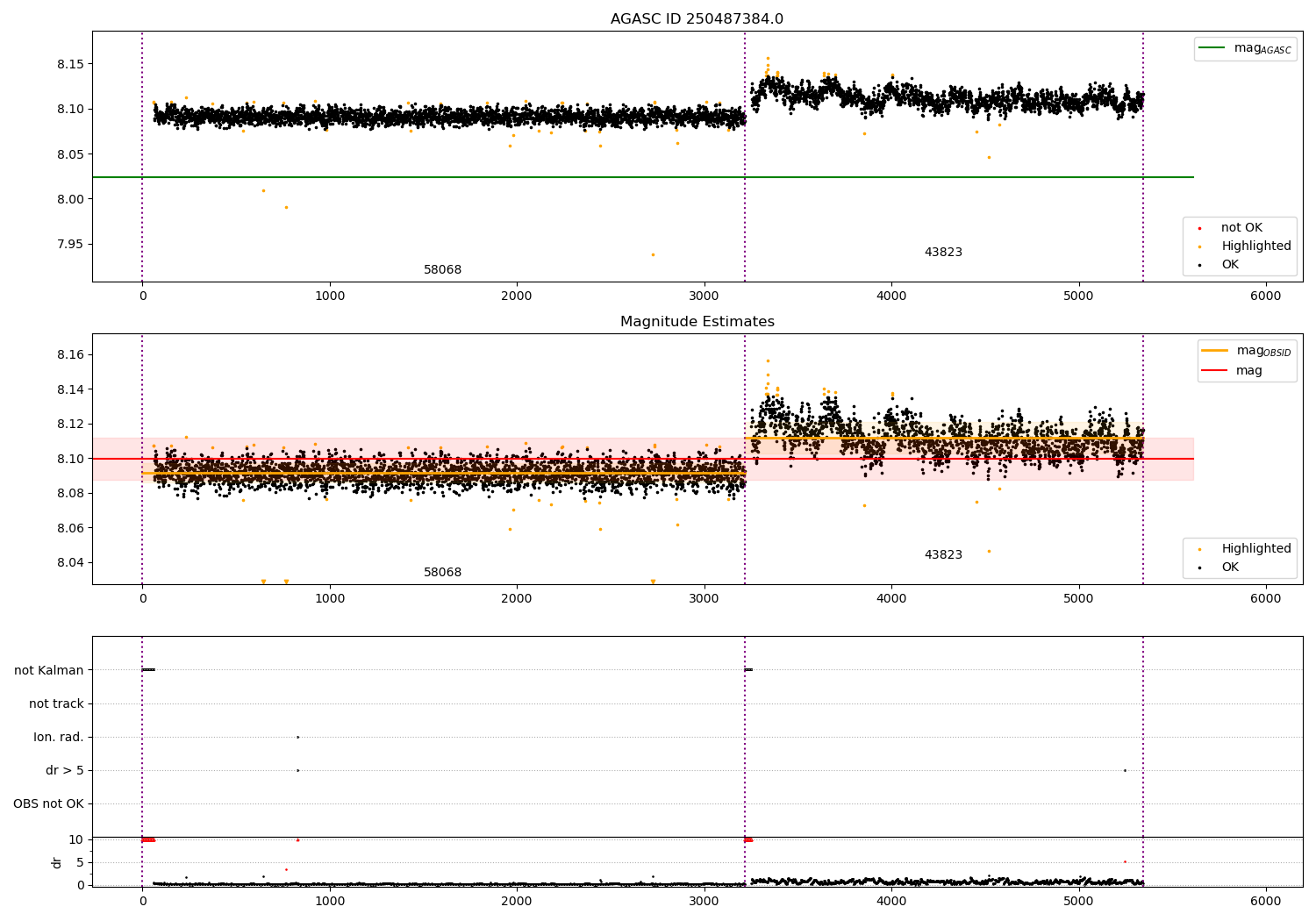The image size is (1316, 921).
Task: Click the green mag AGASC legend line
Action: (1213, 47)
